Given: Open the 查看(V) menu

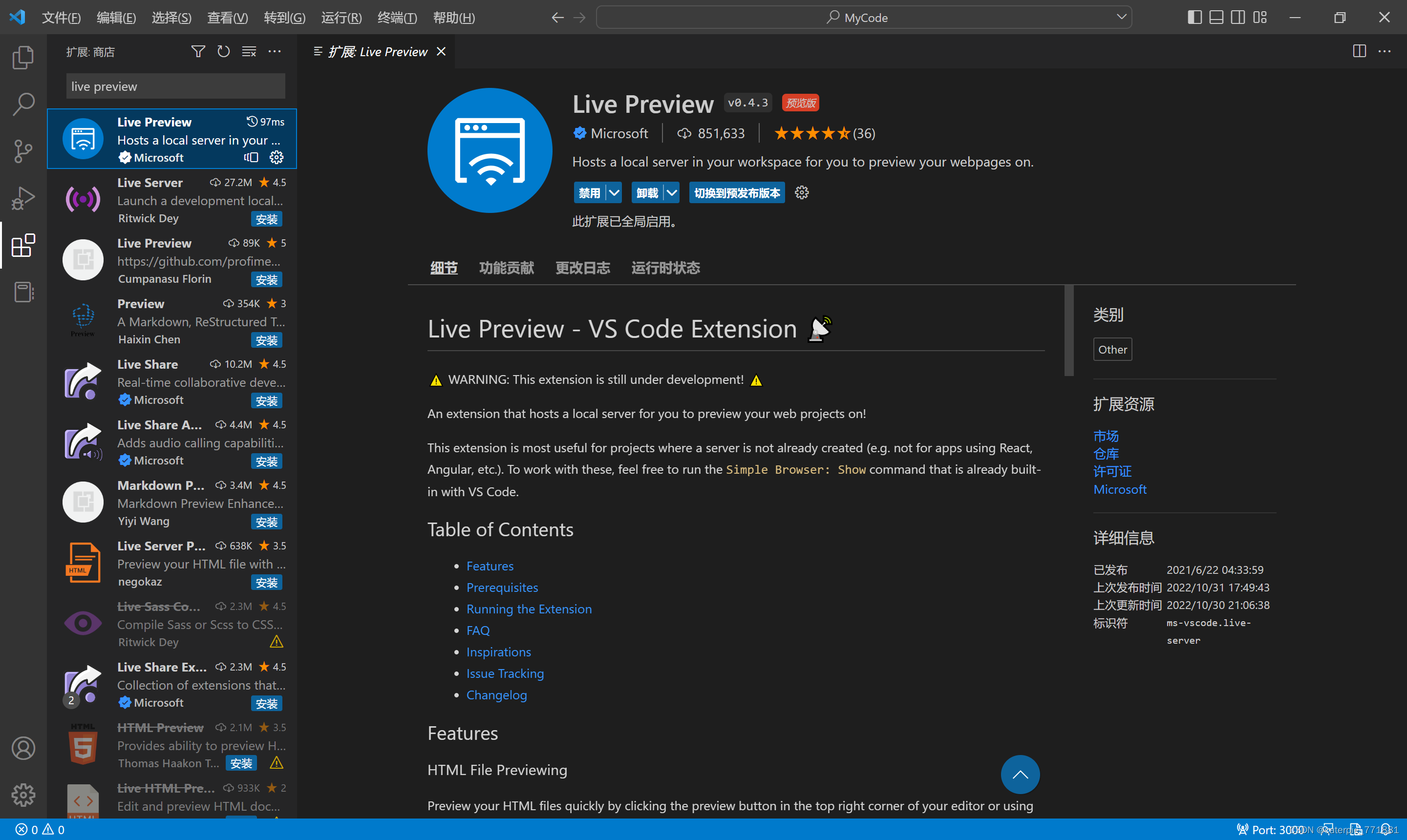Looking at the screenshot, I should (228, 18).
